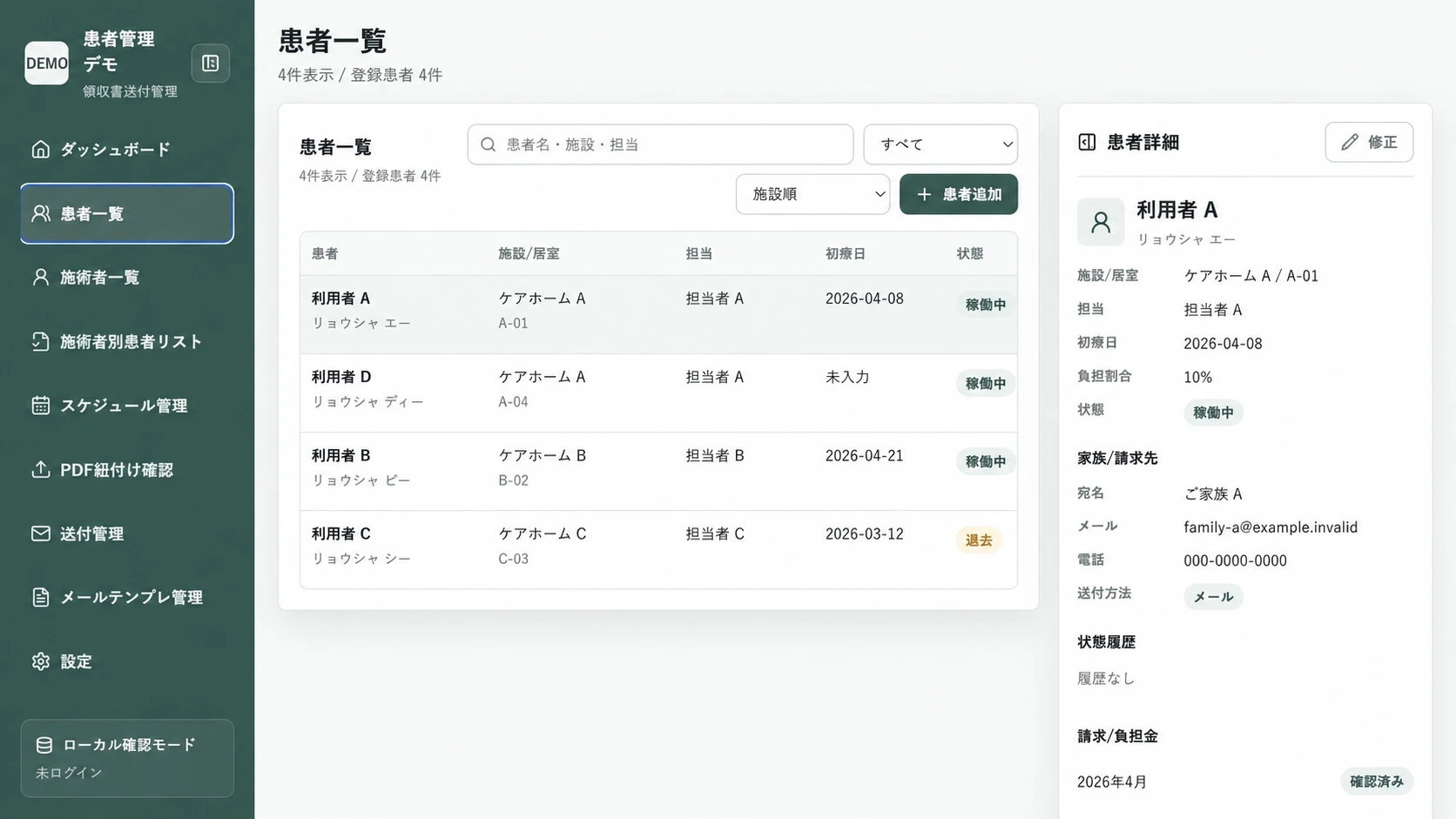Image resolution: width=1456 pixels, height=819 pixels.
Task: Open the 患者一覧 menu item
Action: [127, 213]
